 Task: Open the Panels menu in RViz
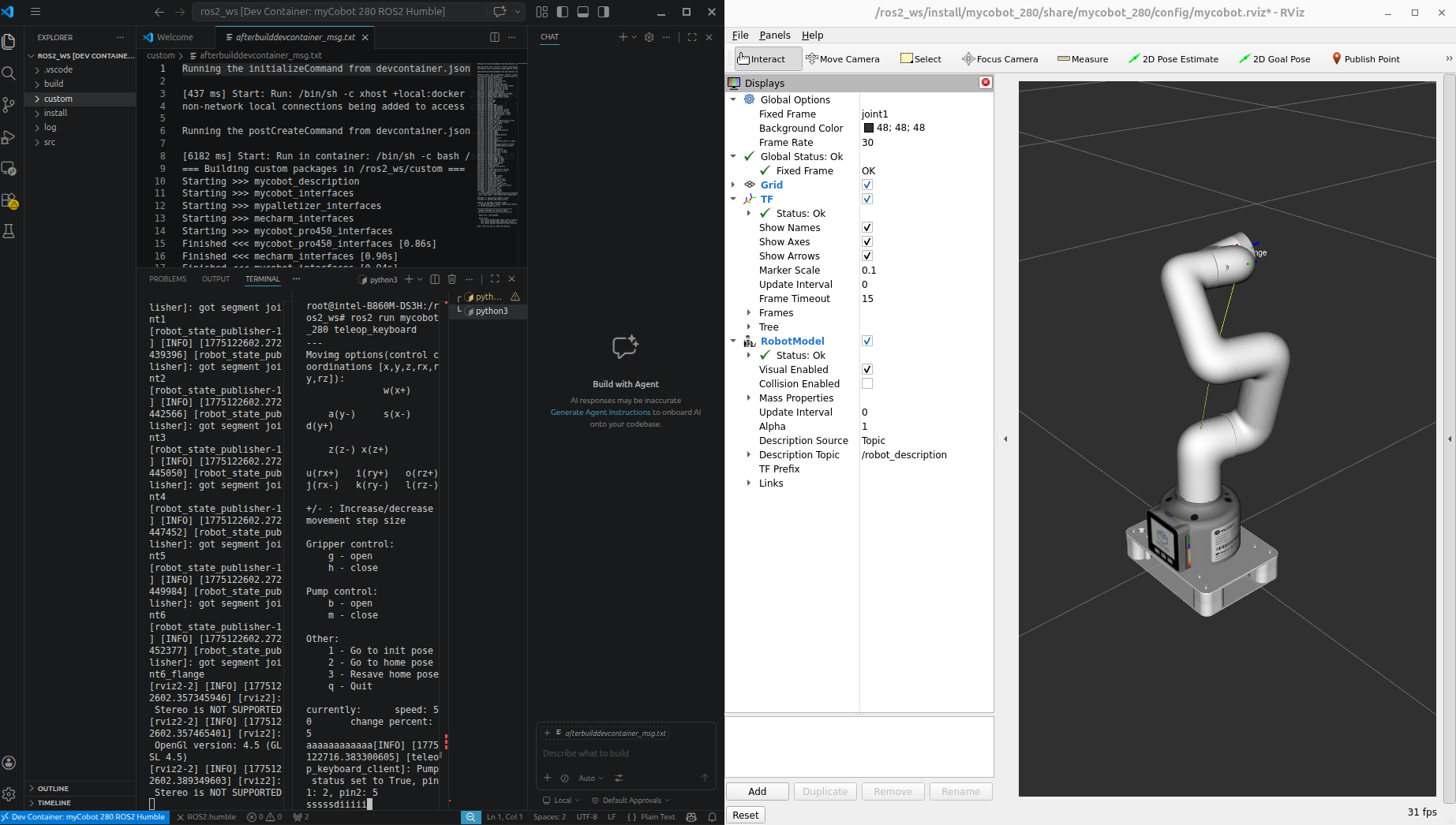774,35
